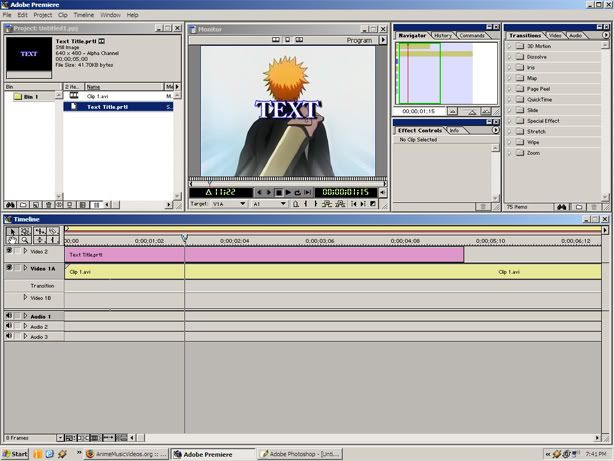Select the Range Select tool in Timeline
The height and width of the screenshot is (461, 614).
coord(25,231)
